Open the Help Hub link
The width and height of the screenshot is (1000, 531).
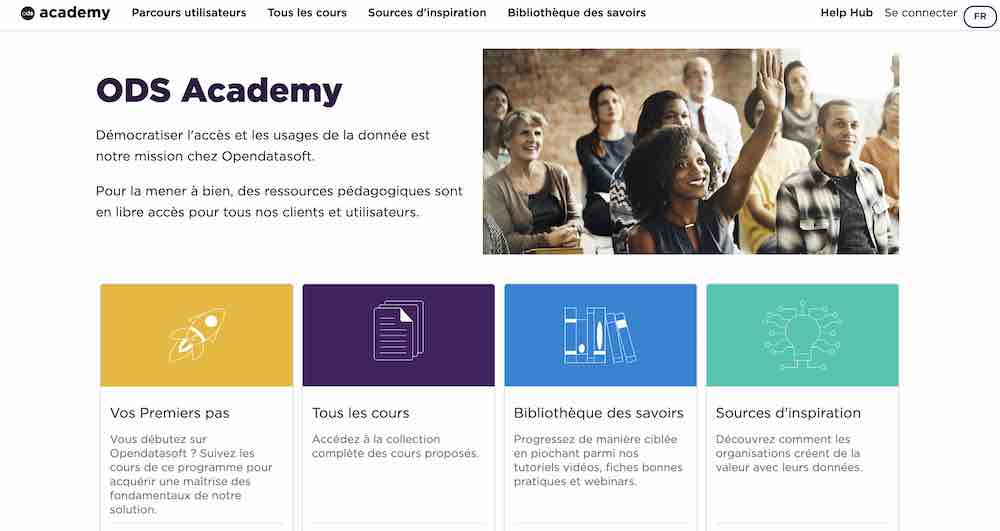[x=846, y=13]
